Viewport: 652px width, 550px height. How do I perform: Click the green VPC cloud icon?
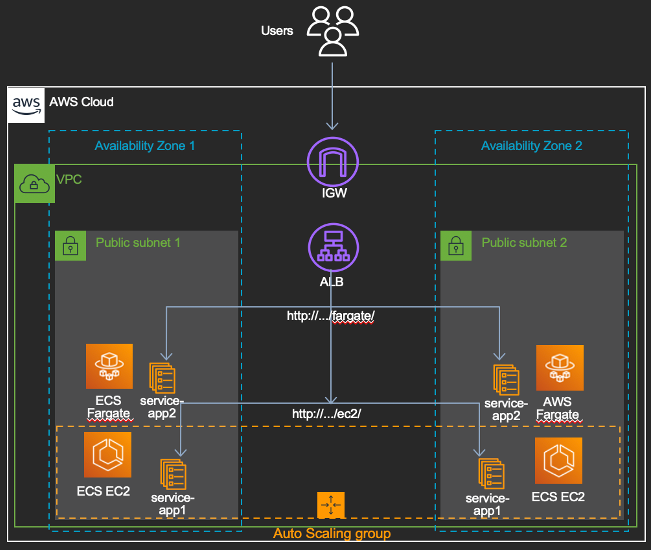pyautogui.click(x=35, y=183)
